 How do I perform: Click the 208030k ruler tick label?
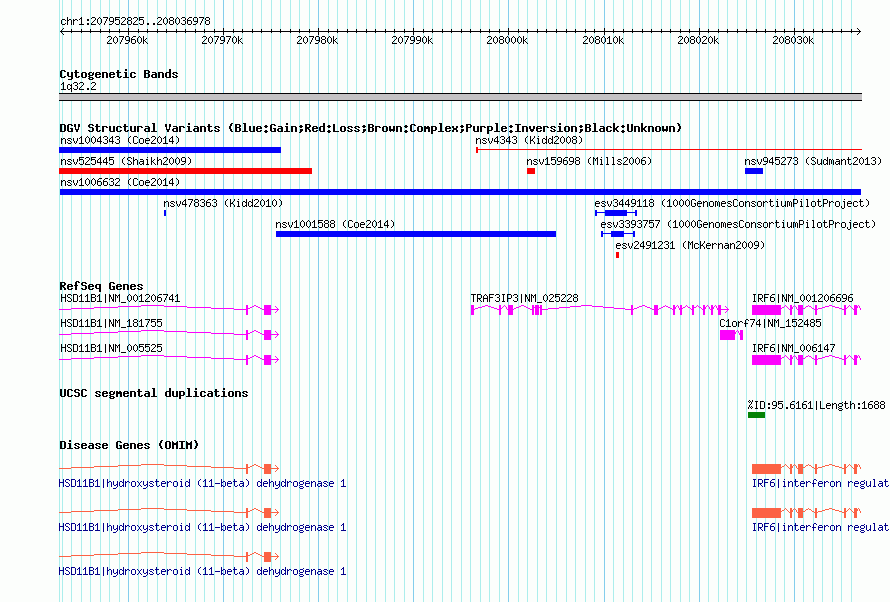(x=793, y=40)
